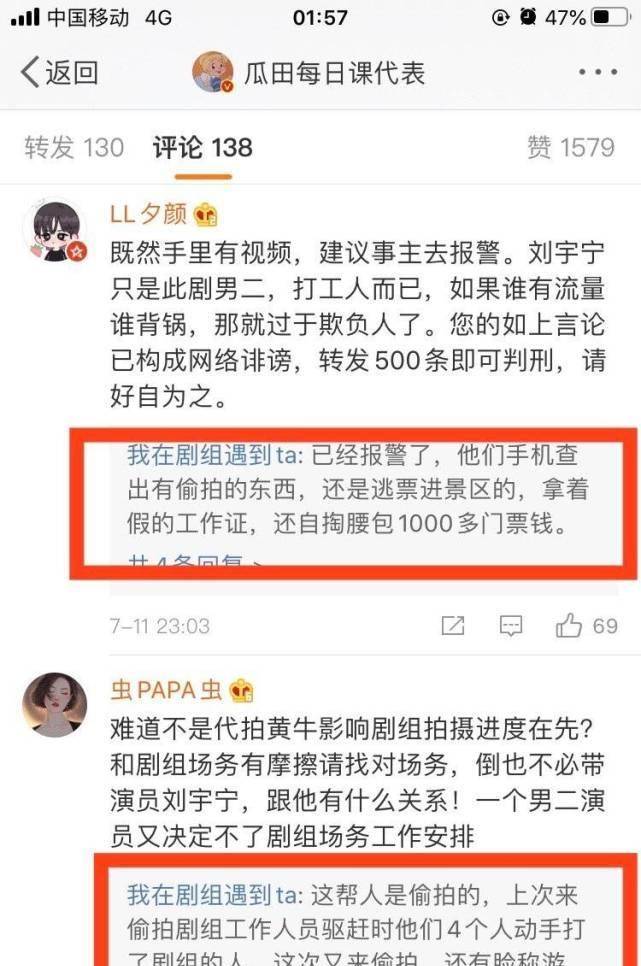Tap the 瓜田每日课代表 profile avatar
This screenshot has width=641, height=966.
point(213,72)
